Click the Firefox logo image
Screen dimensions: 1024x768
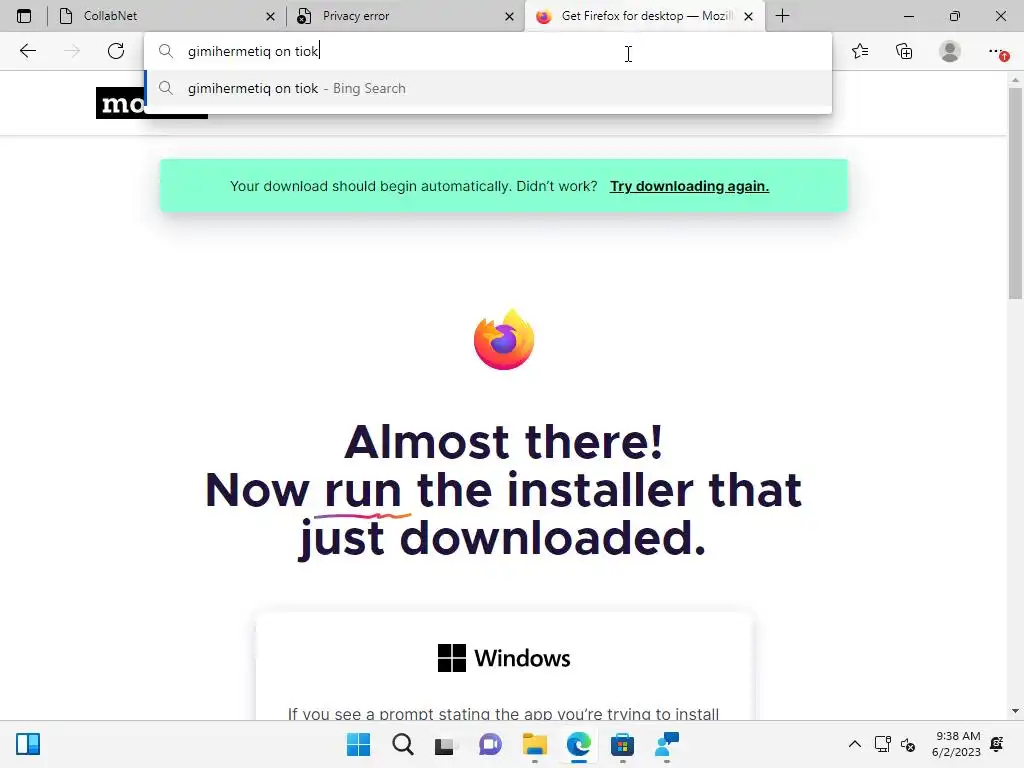pyautogui.click(x=504, y=339)
